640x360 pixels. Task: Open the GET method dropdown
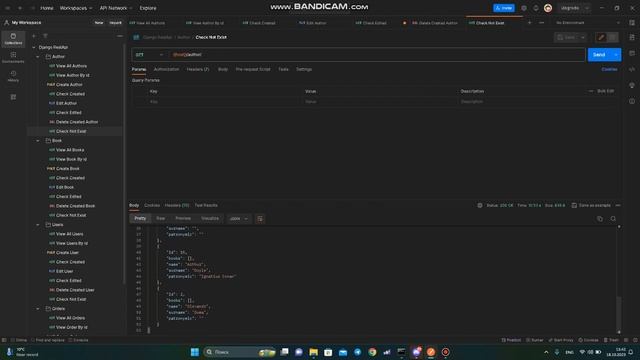point(149,55)
